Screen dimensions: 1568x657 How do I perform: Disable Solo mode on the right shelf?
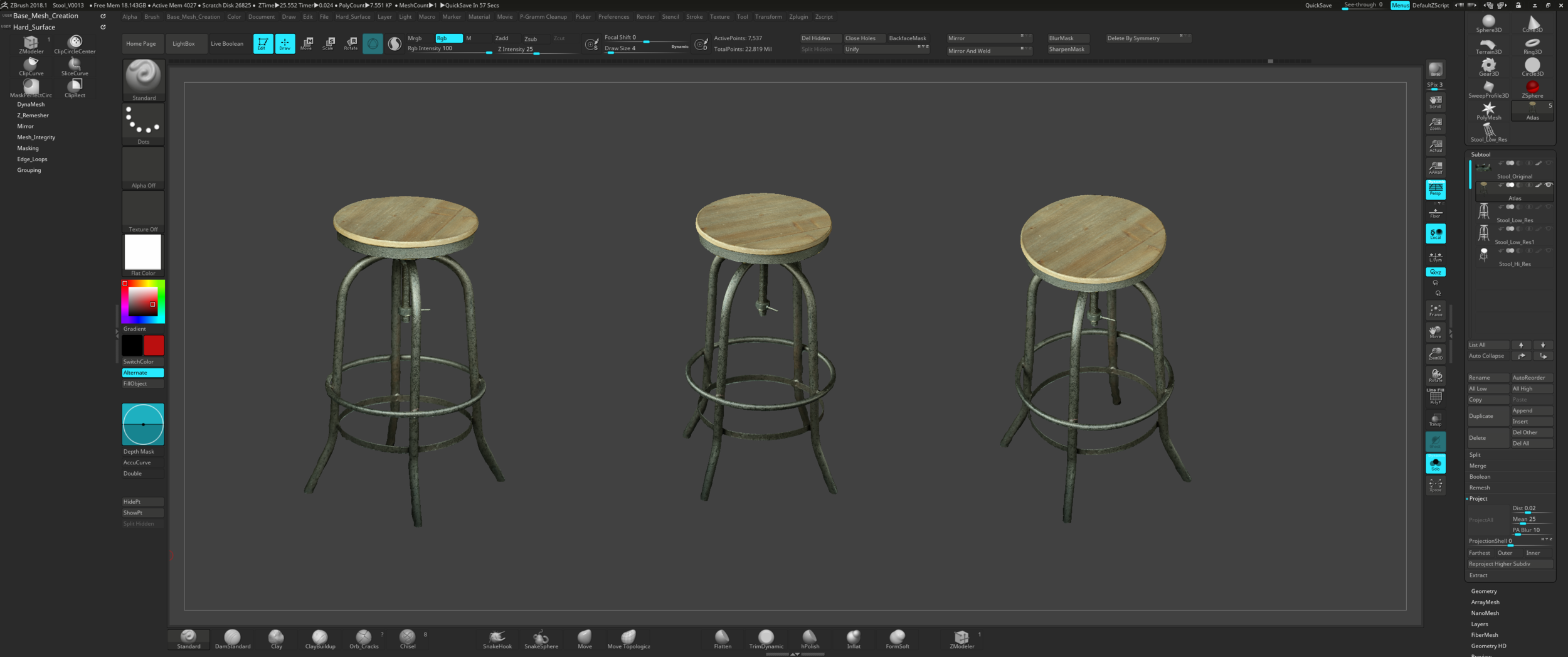[1436, 464]
